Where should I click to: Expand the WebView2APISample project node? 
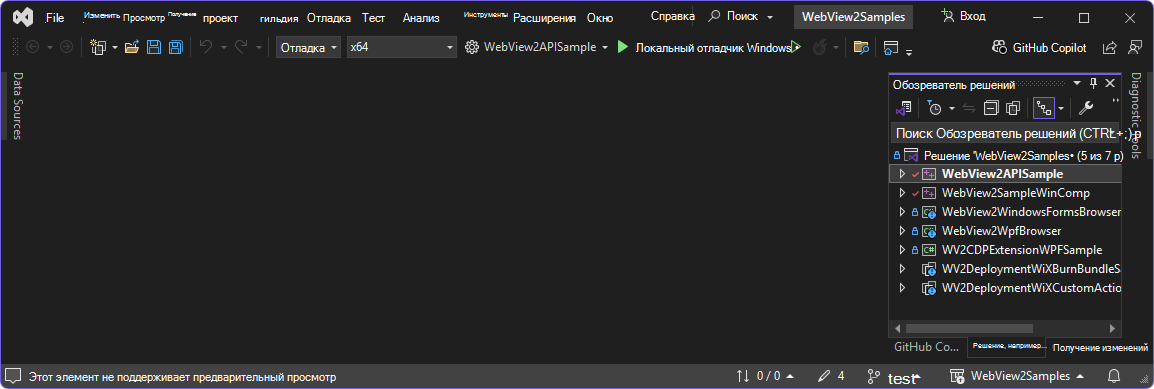[902, 174]
